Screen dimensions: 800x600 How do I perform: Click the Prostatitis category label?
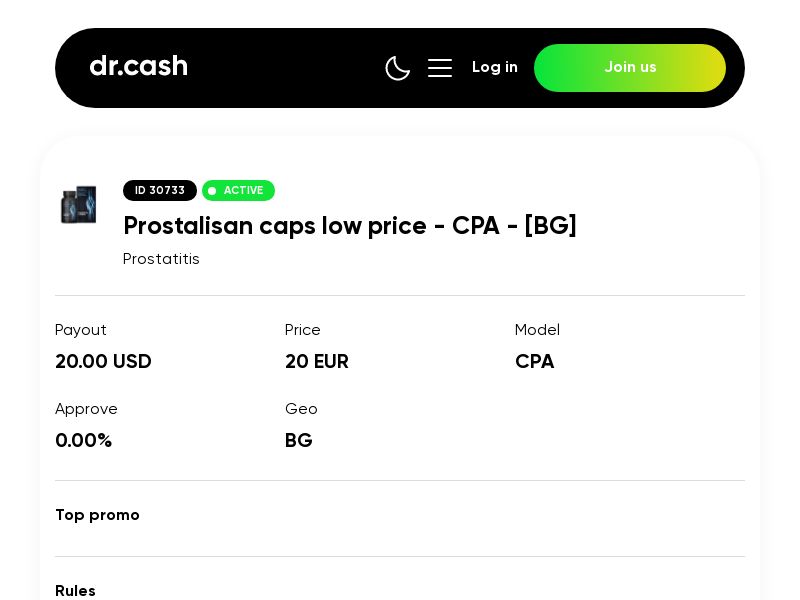point(161,259)
